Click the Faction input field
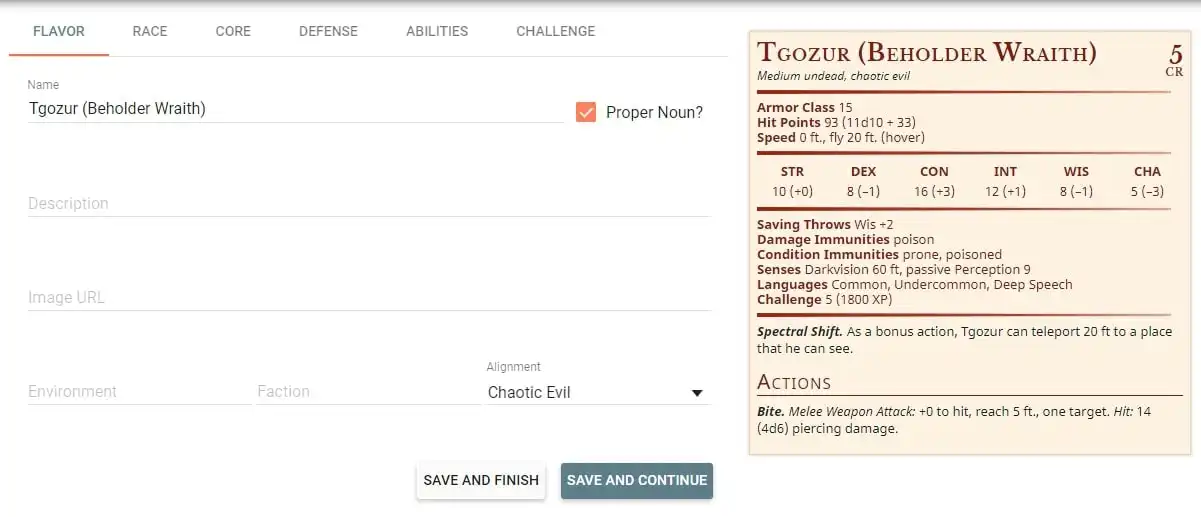This screenshot has width=1201, height=517. tap(368, 391)
